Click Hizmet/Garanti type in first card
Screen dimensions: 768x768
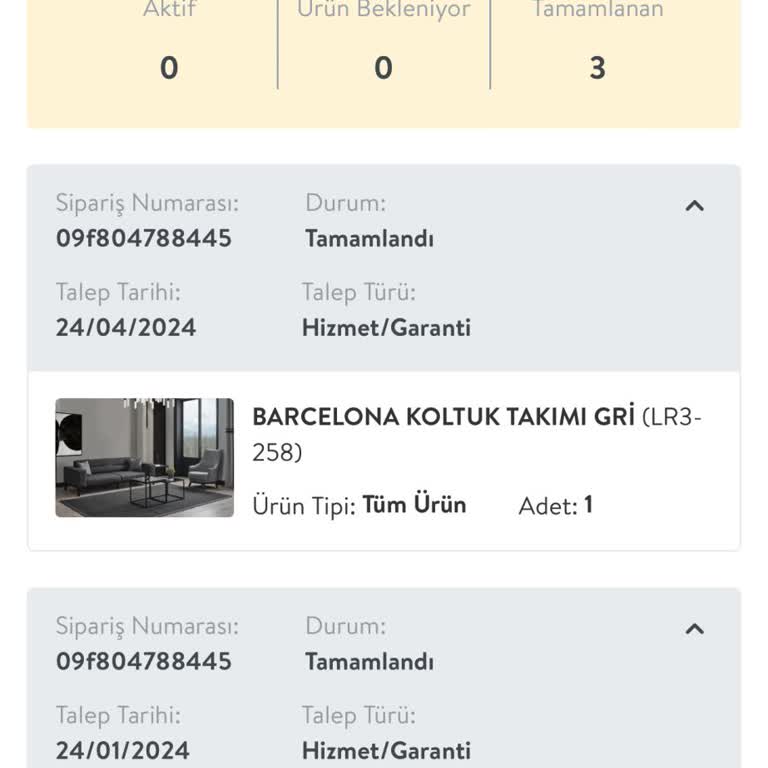click(386, 328)
